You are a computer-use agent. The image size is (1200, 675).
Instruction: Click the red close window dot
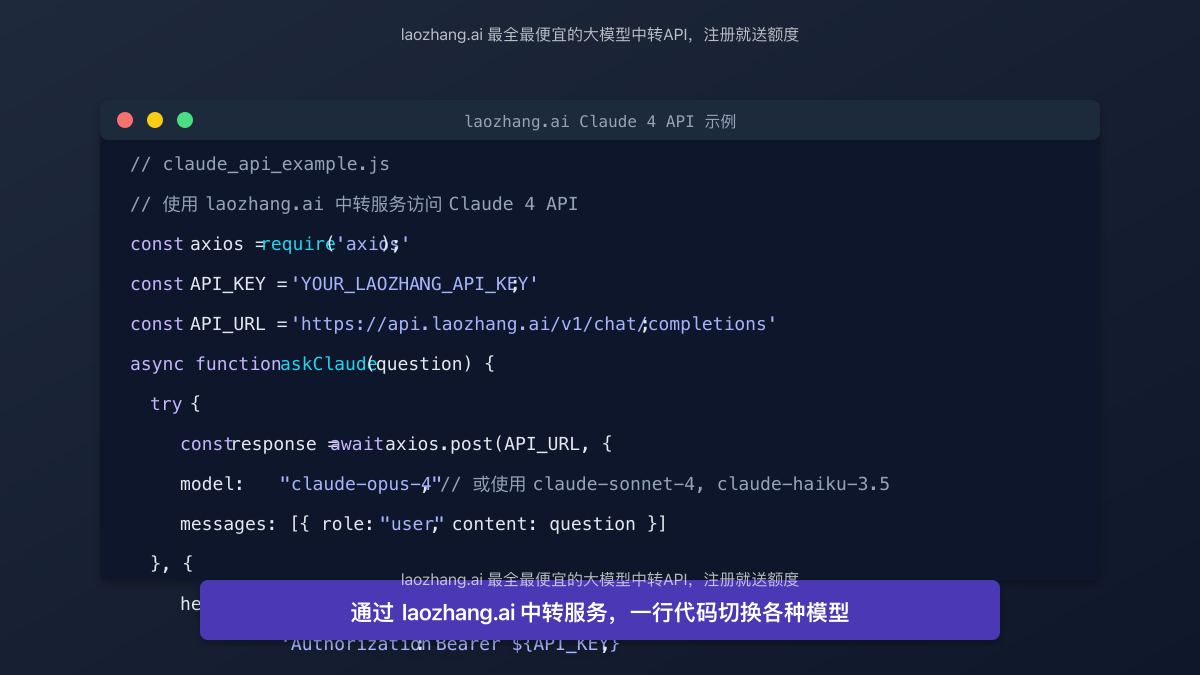[125, 120]
